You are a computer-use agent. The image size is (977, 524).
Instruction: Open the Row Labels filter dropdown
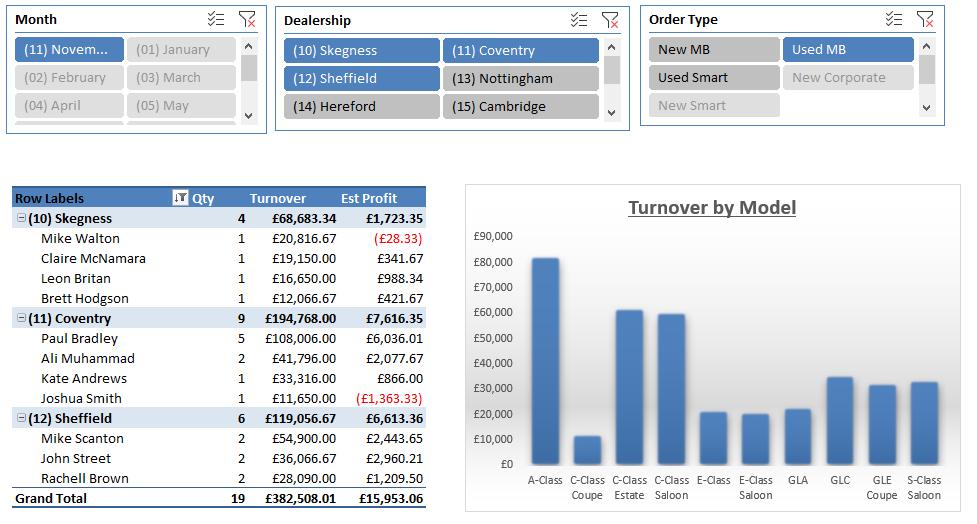tap(180, 198)
